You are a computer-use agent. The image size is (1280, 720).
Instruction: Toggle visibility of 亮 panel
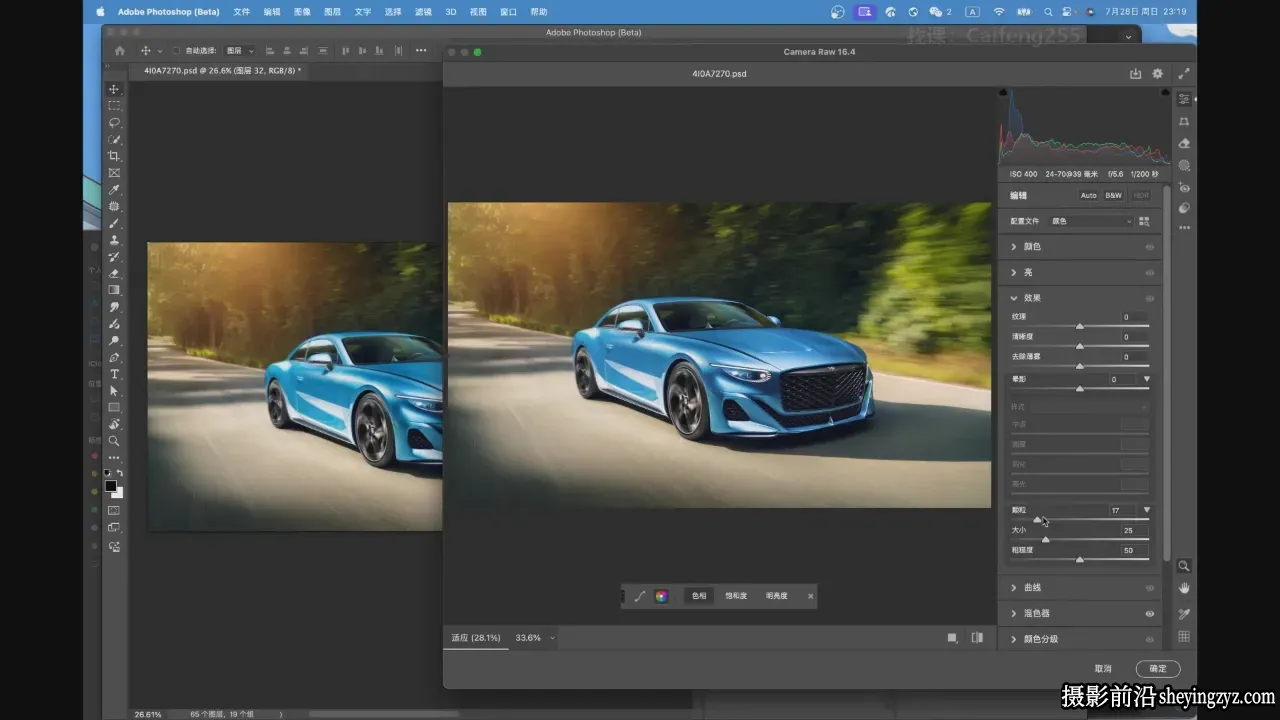pos(1149,273)
